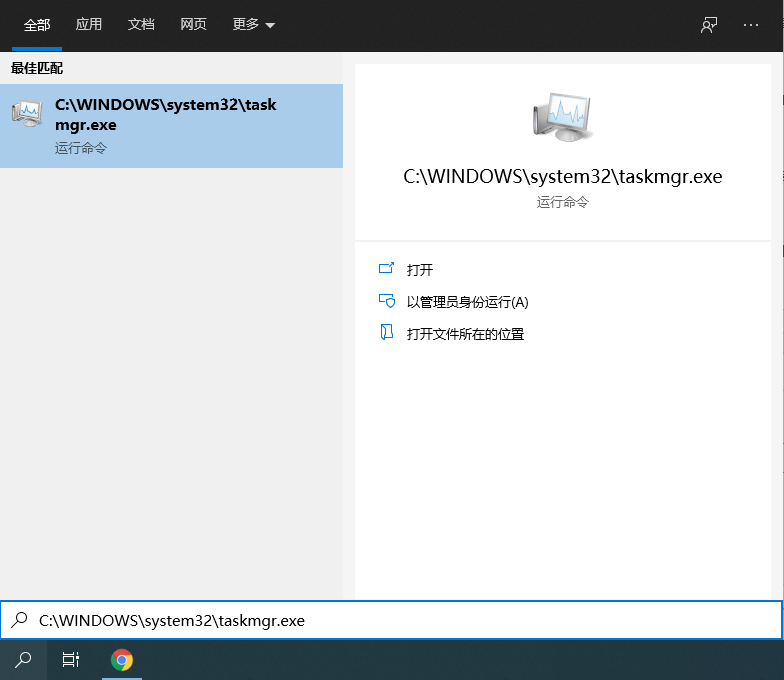Click 运行命令 label under the best match result
Screen dimensions: 784x680
[80, 148]
